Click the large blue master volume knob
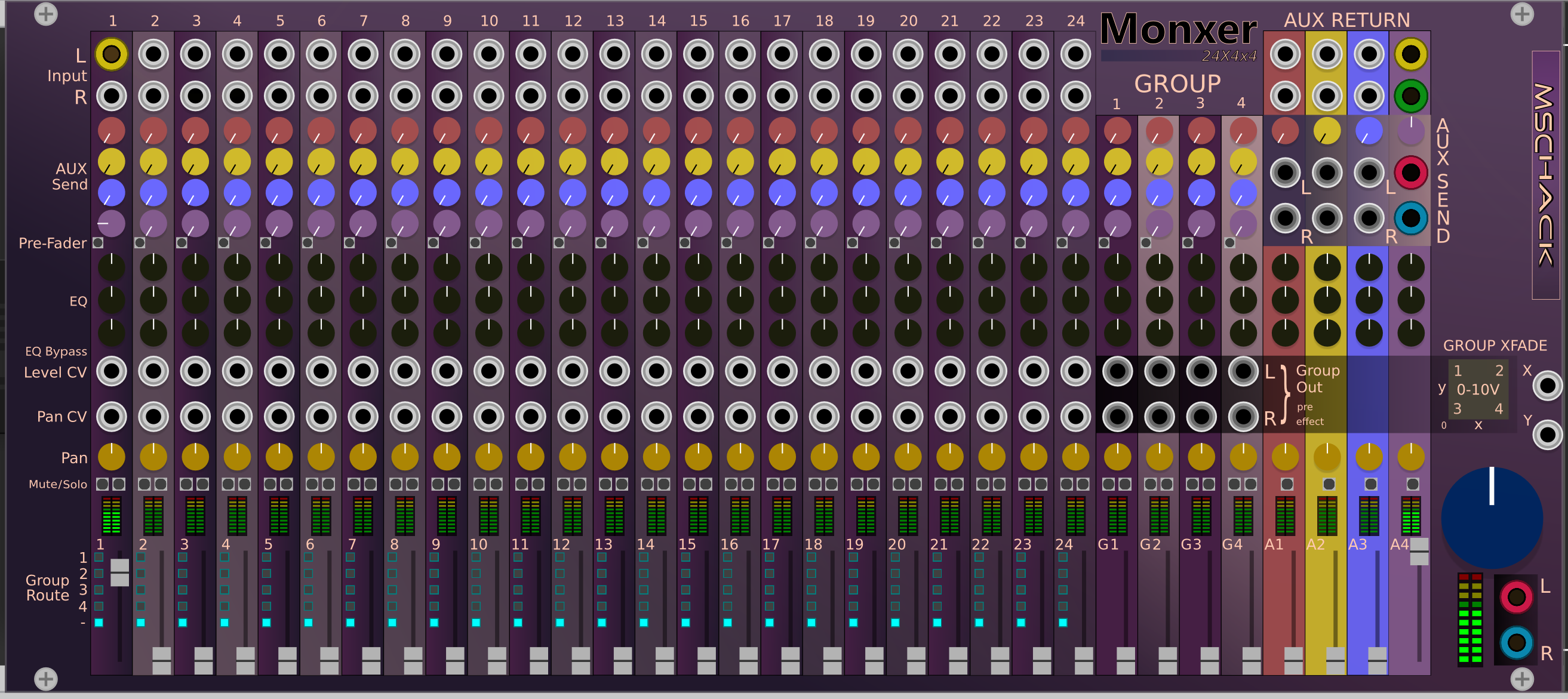1568x699 pixels. pyautogui.click(x=1492, y=518)
